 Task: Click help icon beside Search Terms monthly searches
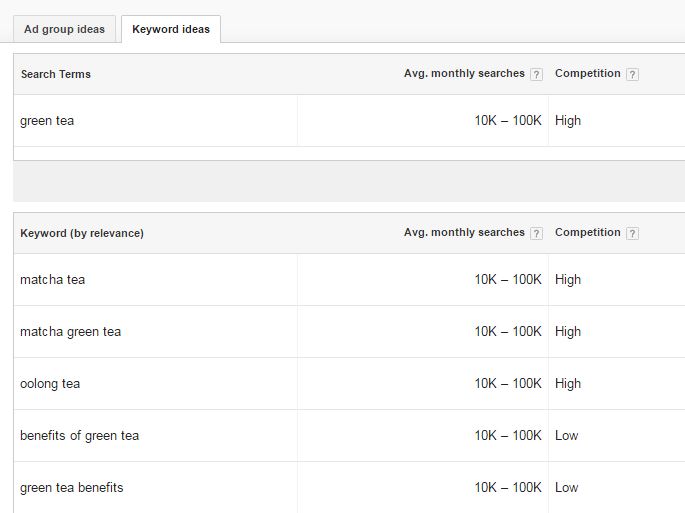tap(536, 74)
